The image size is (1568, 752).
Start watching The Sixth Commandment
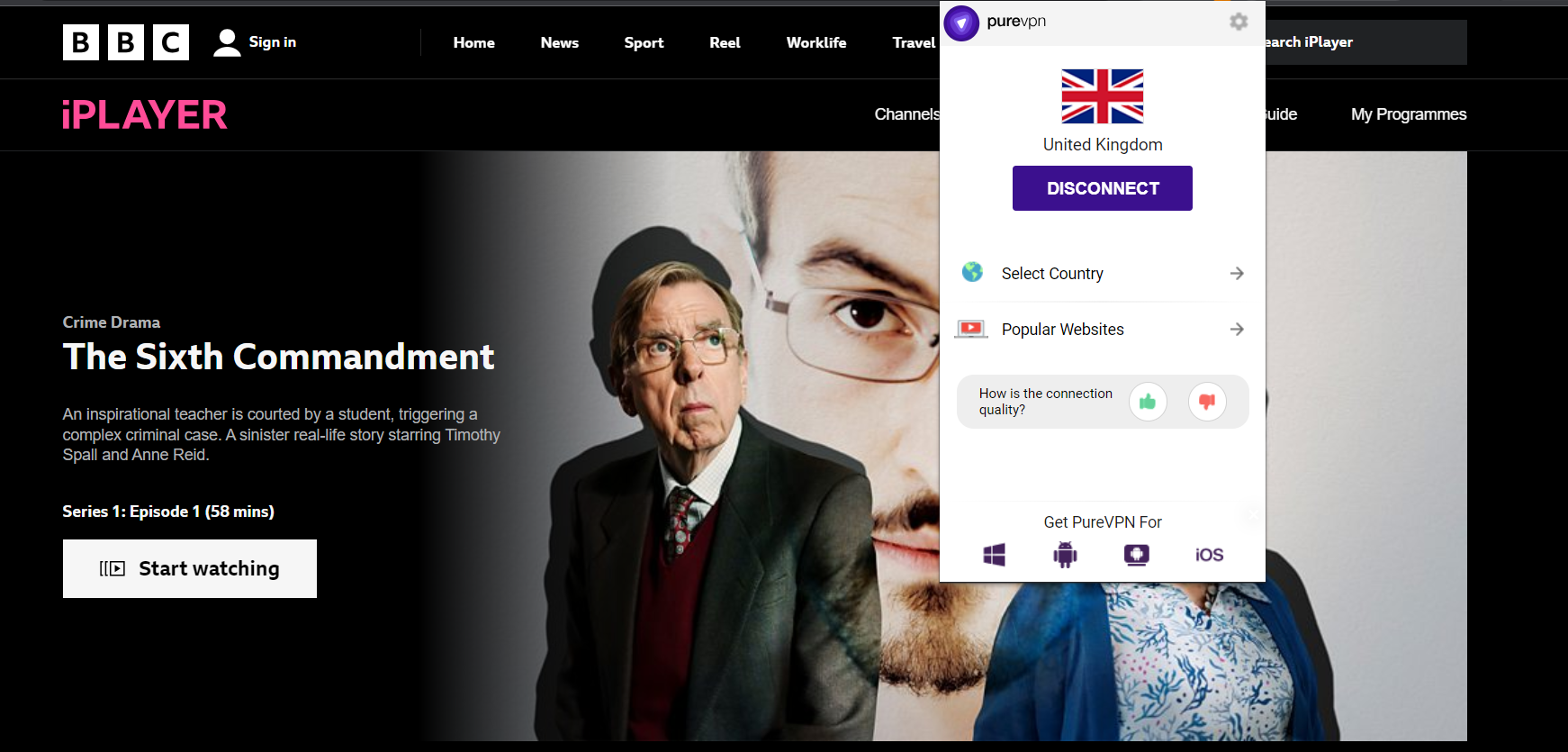pos(190,568)
